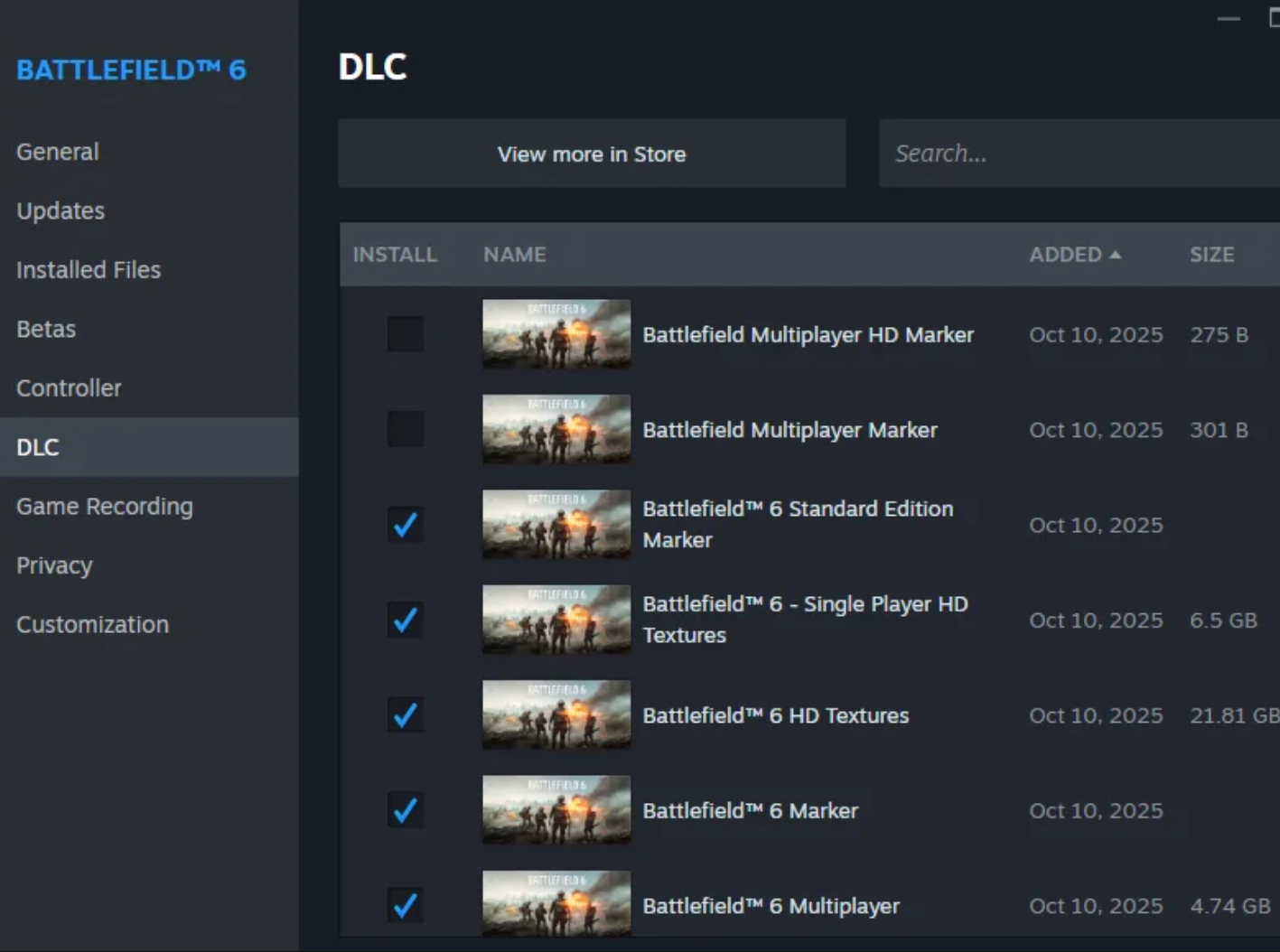This screenshot has width=1280, height=952.
Task: Switch to the Updates section
Action: coord(149,210)
